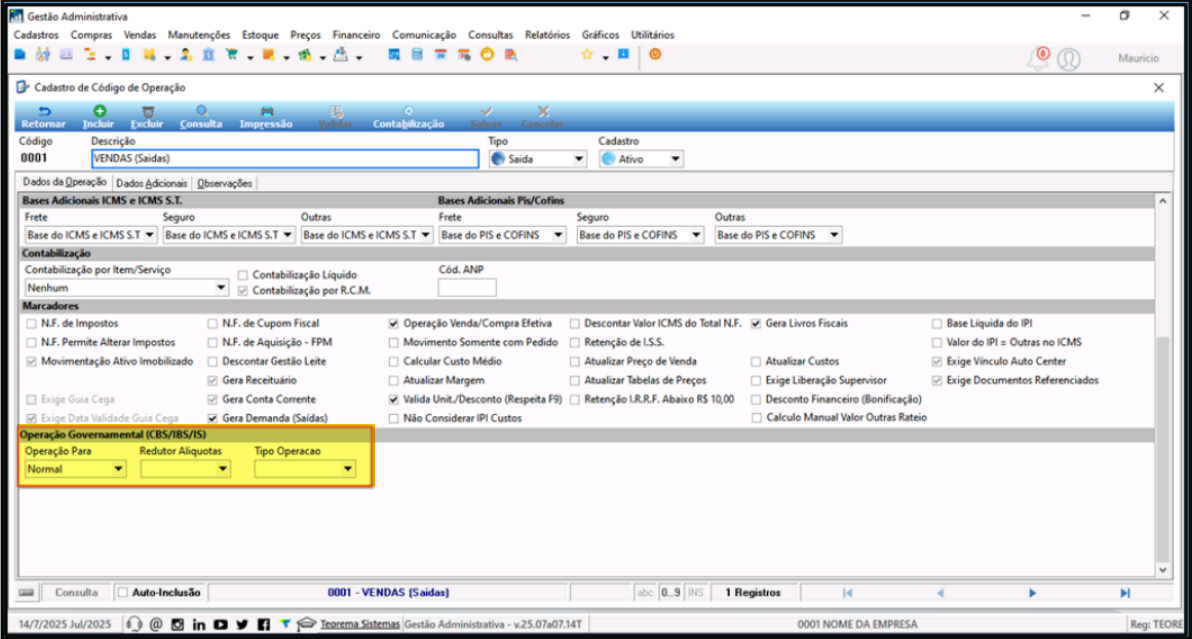Click the vertical scrollbar up arrow

[x=1162, y=201]
